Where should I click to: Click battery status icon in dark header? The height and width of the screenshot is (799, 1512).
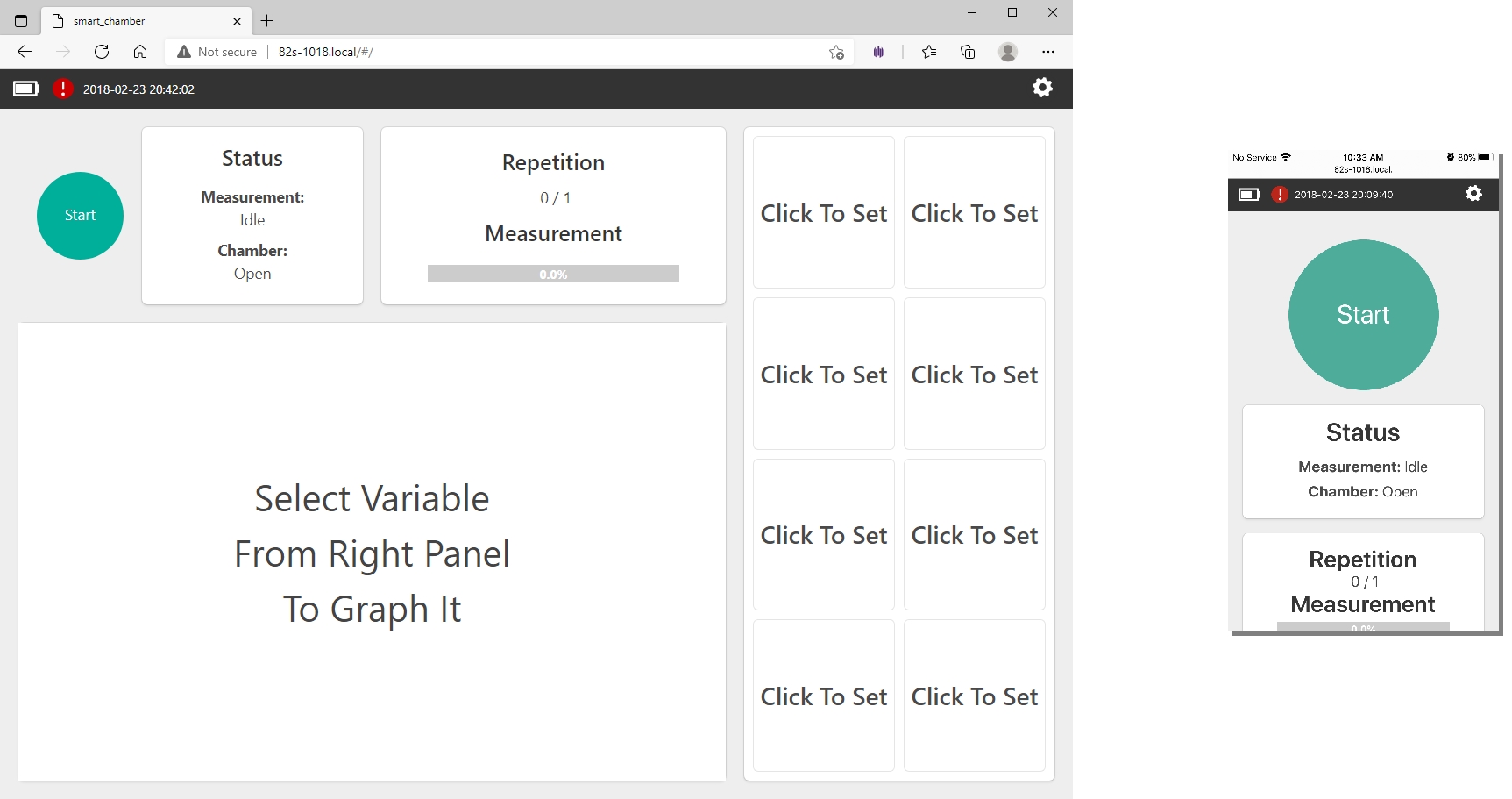click(26, 89)
